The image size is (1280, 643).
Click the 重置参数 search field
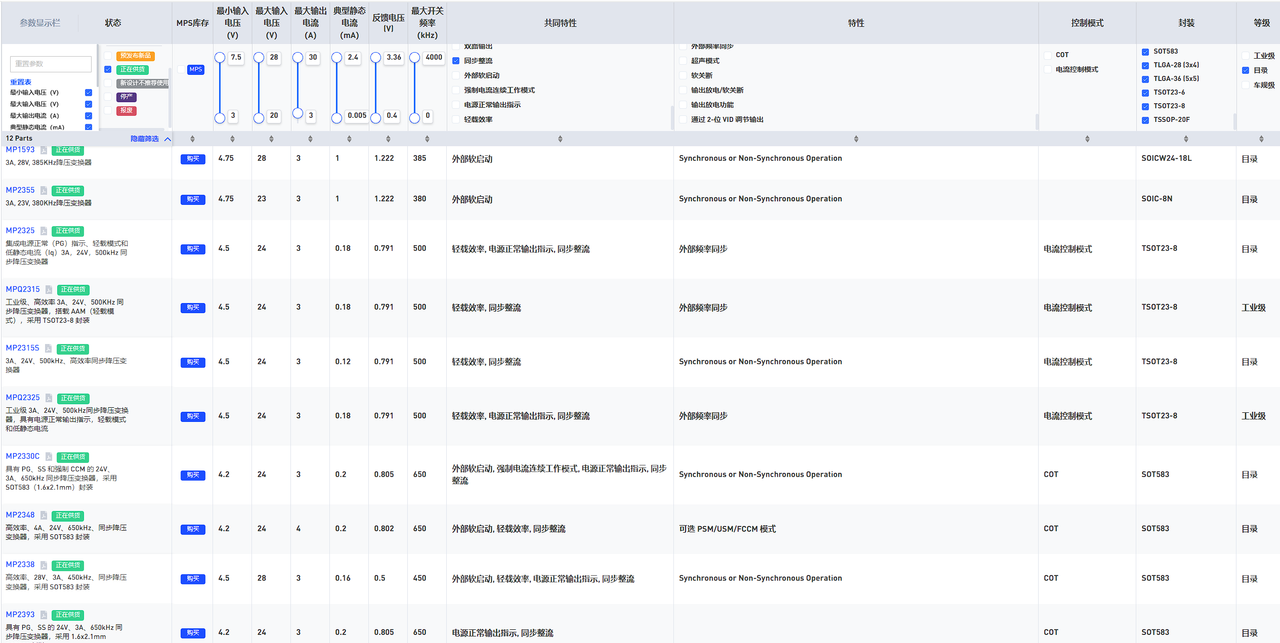[x=51, y=64]
